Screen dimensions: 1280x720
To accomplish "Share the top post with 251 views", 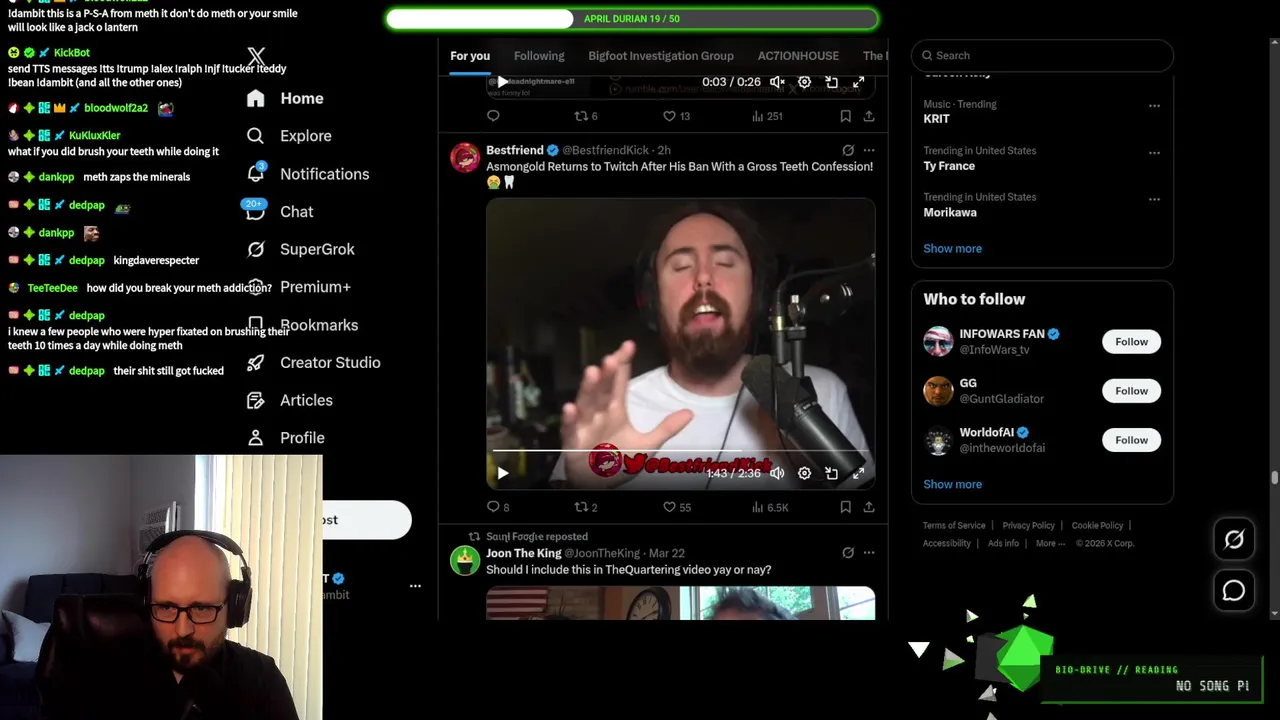I will point(869,116).
